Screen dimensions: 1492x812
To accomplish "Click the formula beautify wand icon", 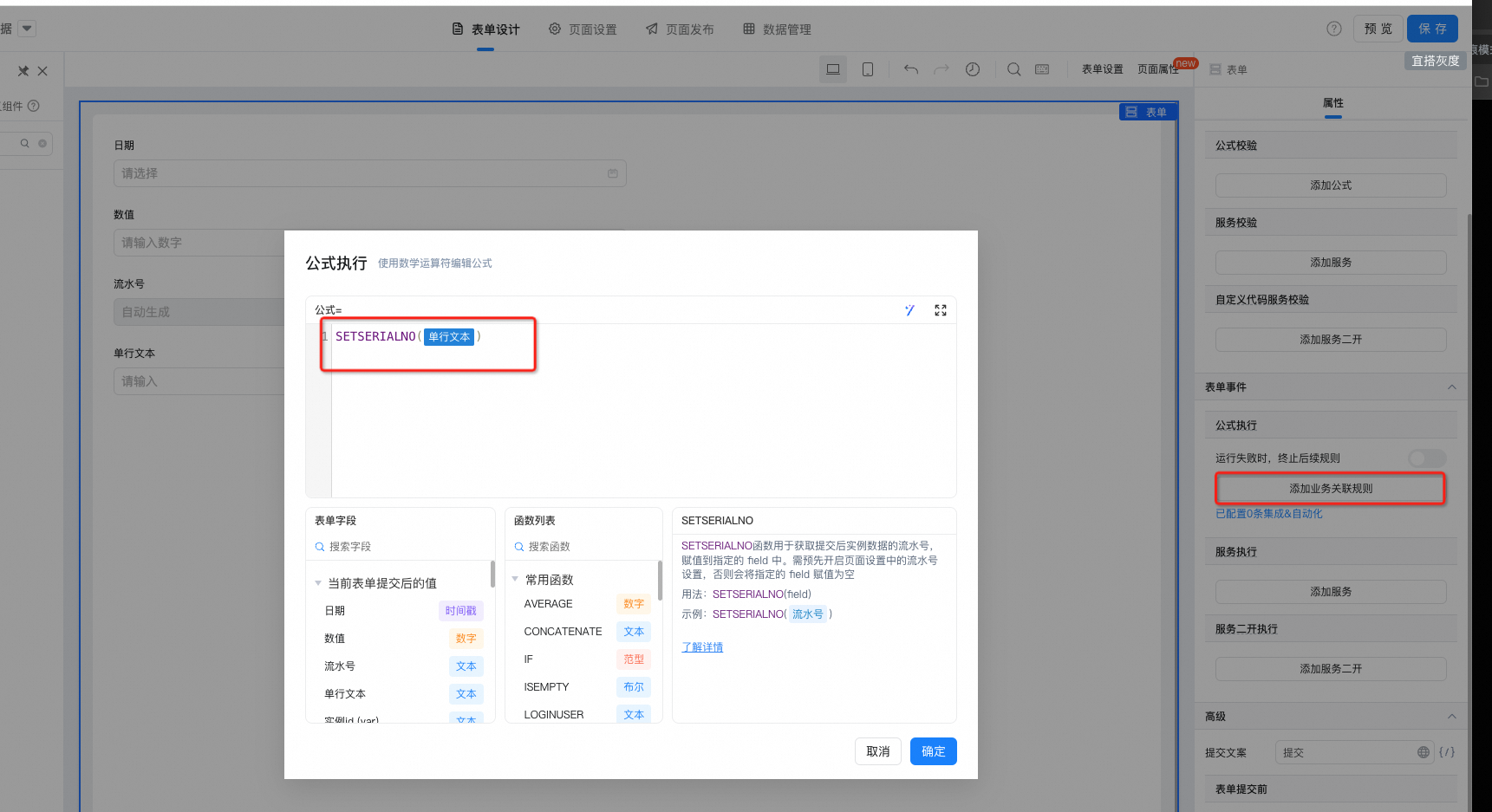I will [909, 310].
